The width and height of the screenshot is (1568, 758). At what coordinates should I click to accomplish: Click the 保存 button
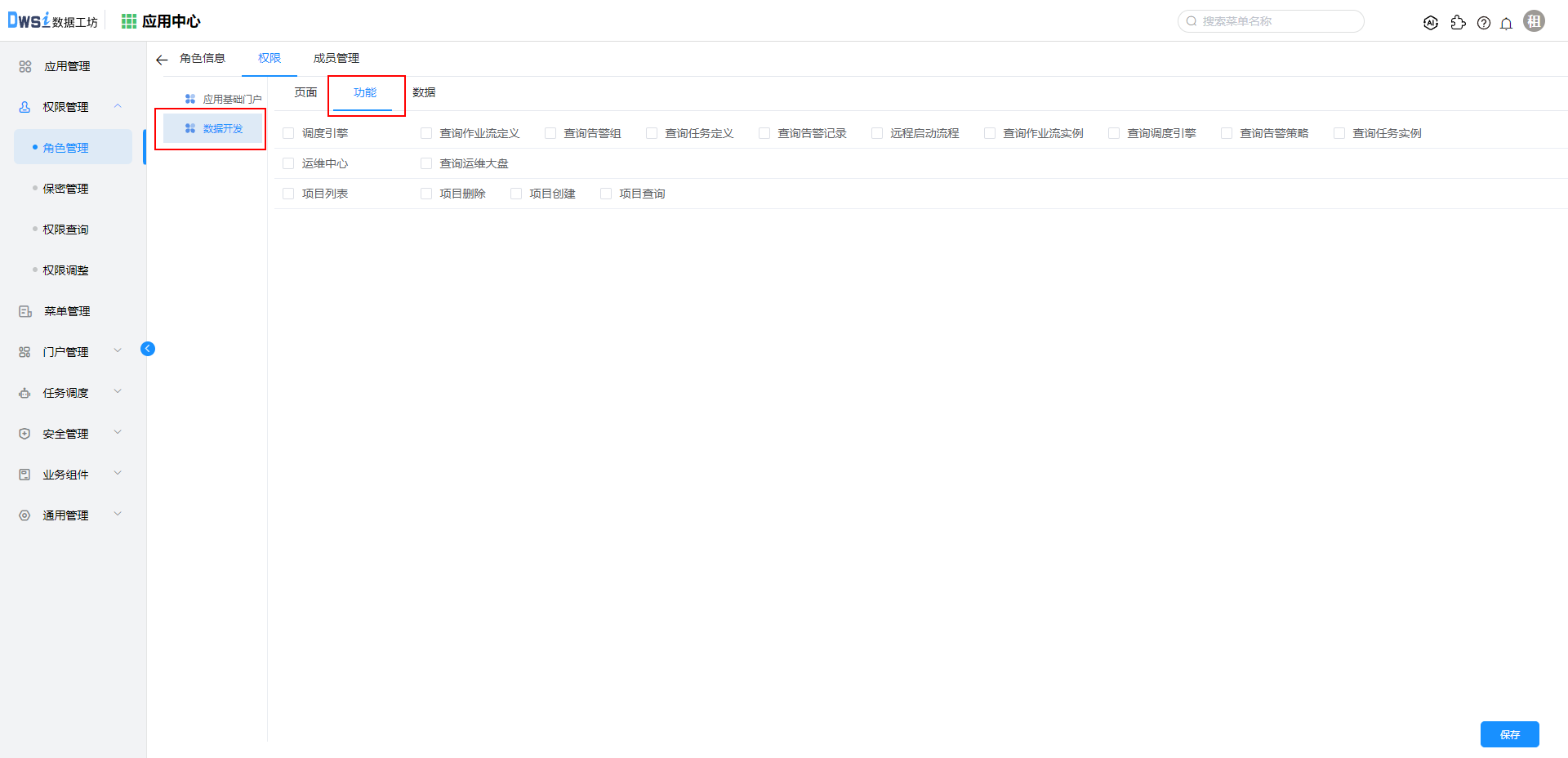tap(1509, 734)
